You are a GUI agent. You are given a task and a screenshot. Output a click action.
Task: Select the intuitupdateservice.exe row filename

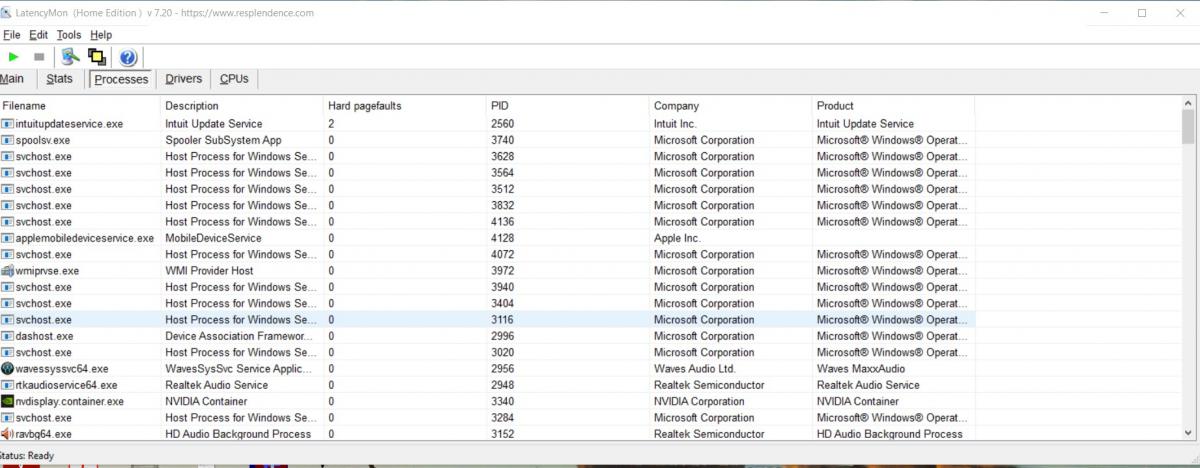[x=70, y=124]
